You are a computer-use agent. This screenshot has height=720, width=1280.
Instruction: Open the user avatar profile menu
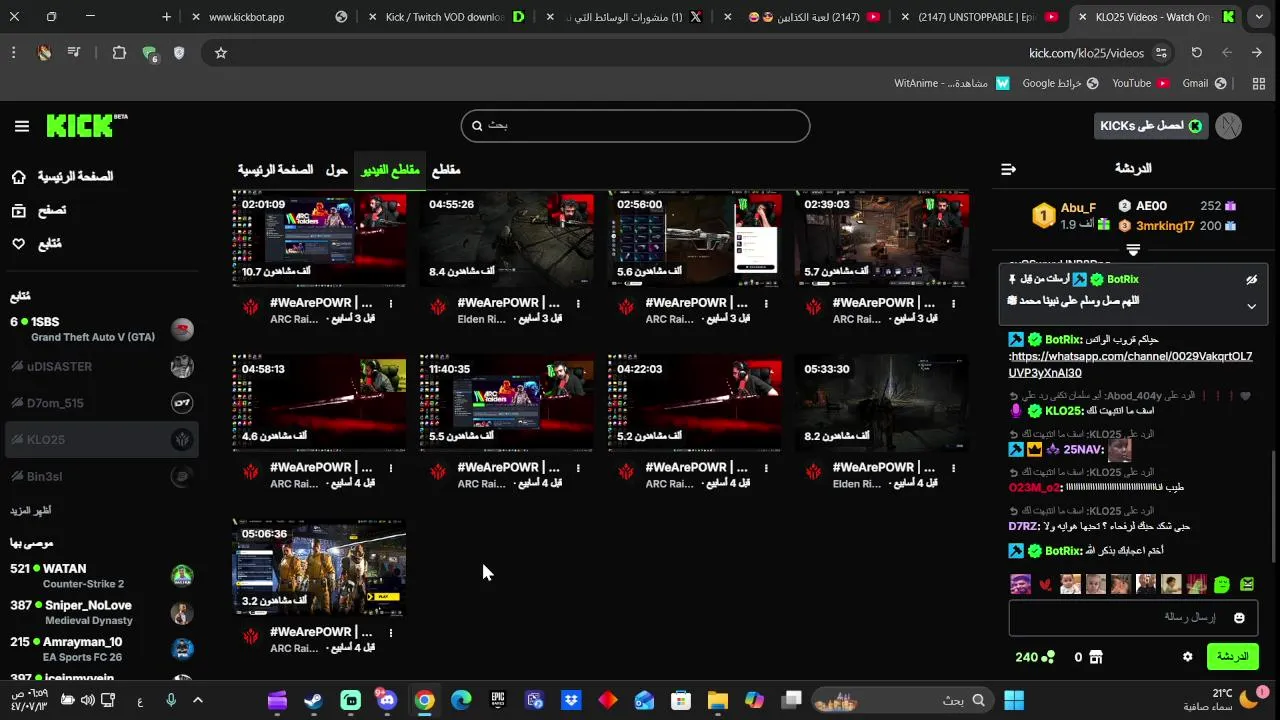click(1228, 126)
